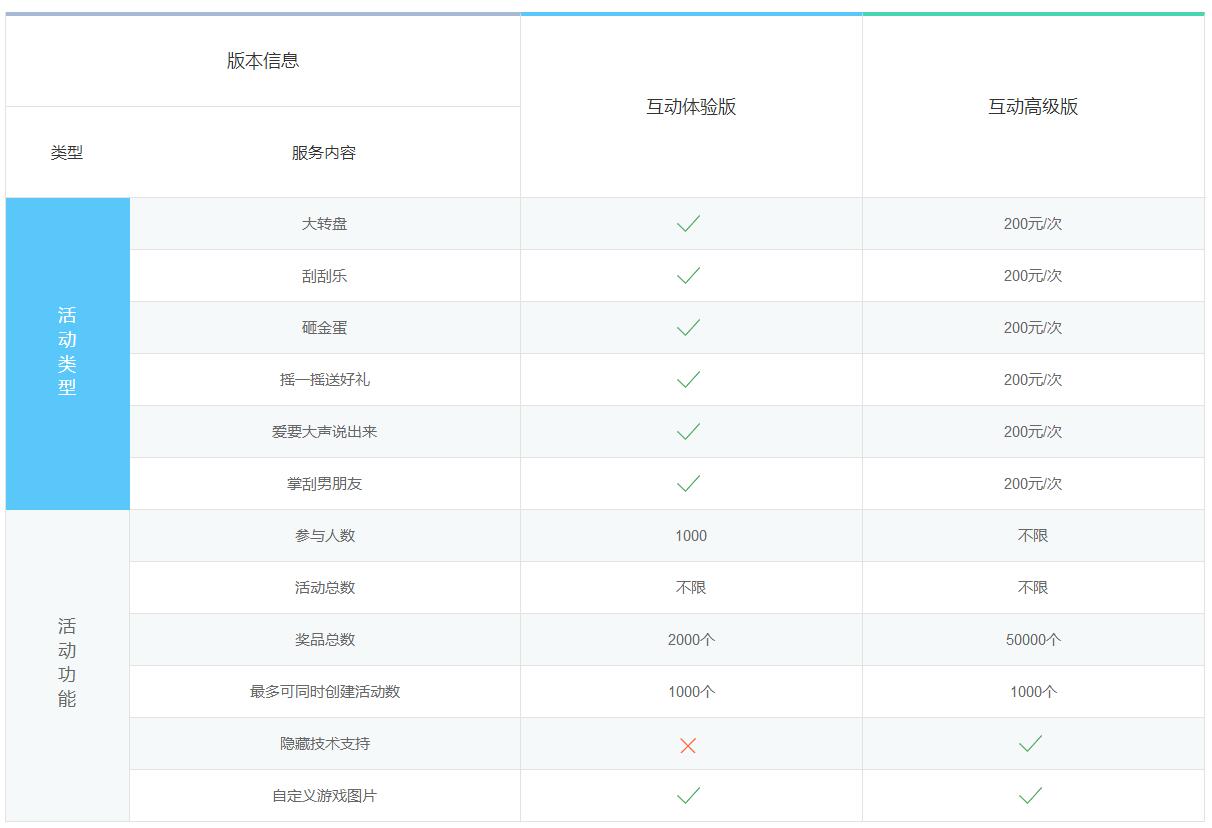Click the 参与人数 row label
Viewport: 1212px width, 828px height.
click(325, 536)
